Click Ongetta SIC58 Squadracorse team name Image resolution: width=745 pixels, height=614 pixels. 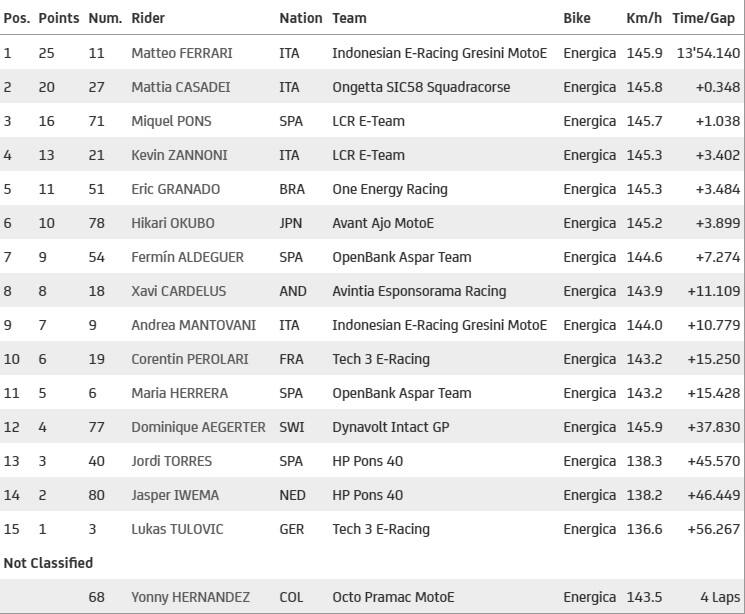[421, 87]
